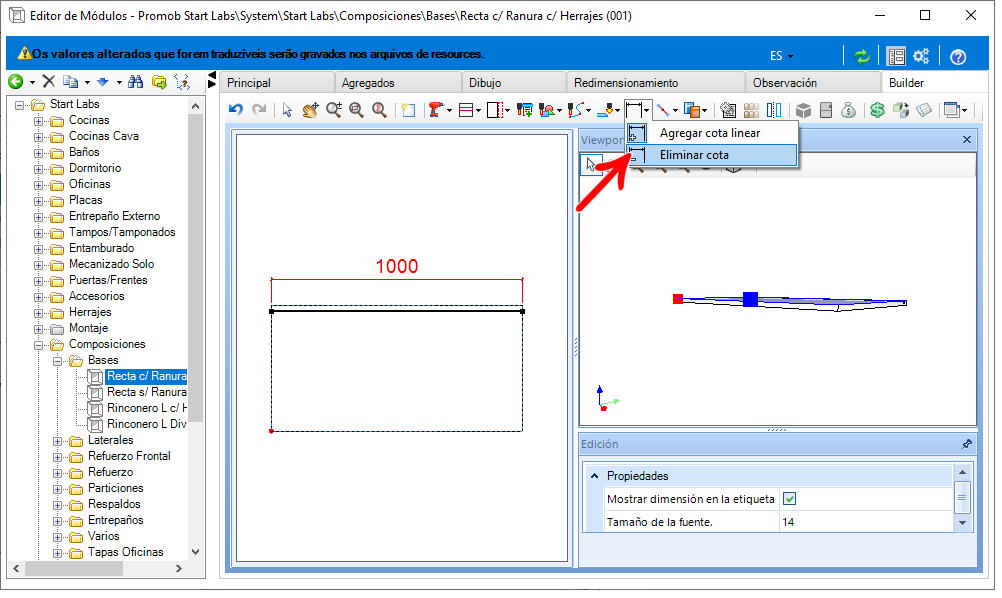The width and height of the screenshot is (1002, 598).
Task: Click the undo arrow in Builder toolbar
Action: (x=235, y=110)
